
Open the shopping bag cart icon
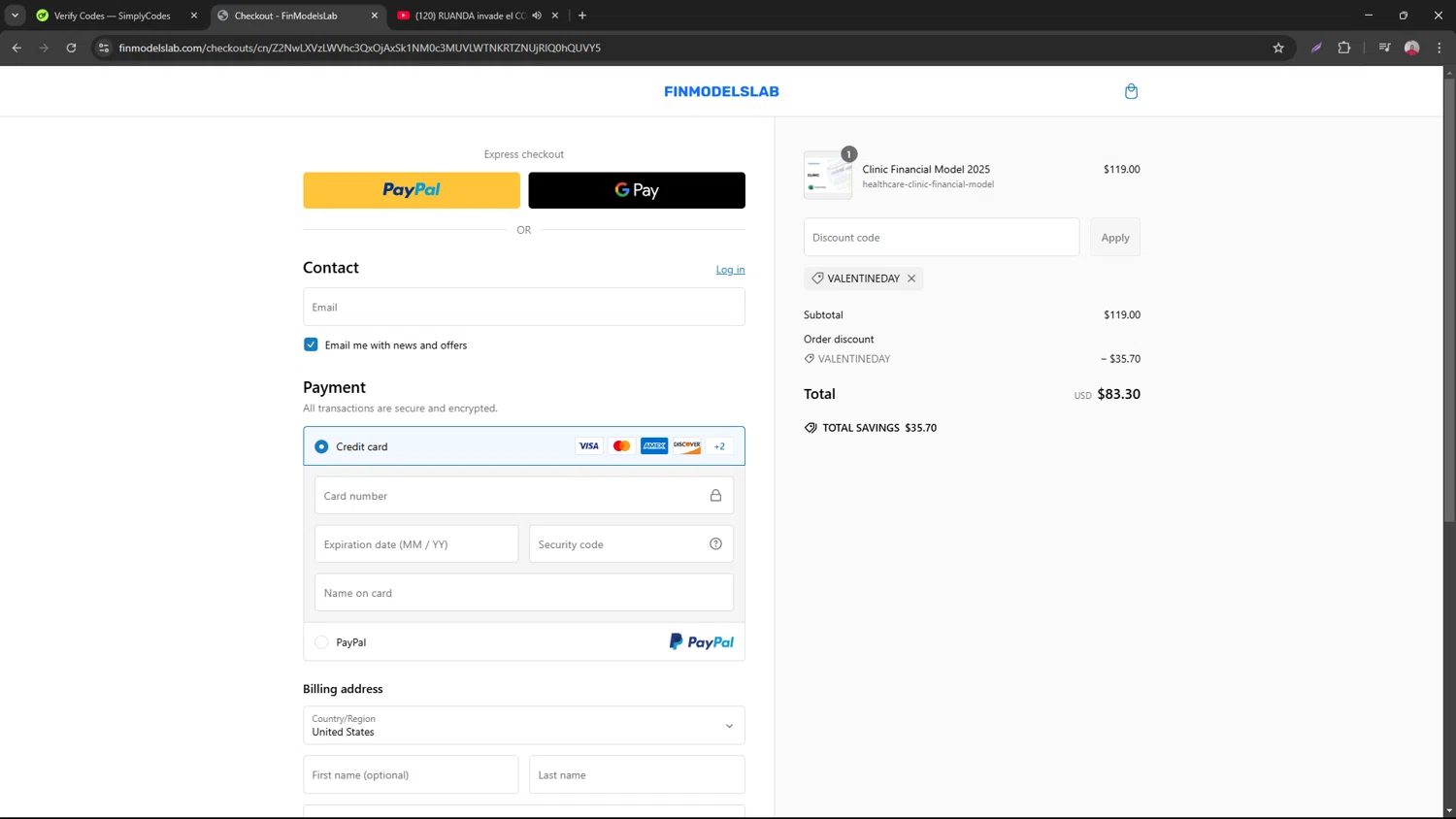(x=1131, y=91)
